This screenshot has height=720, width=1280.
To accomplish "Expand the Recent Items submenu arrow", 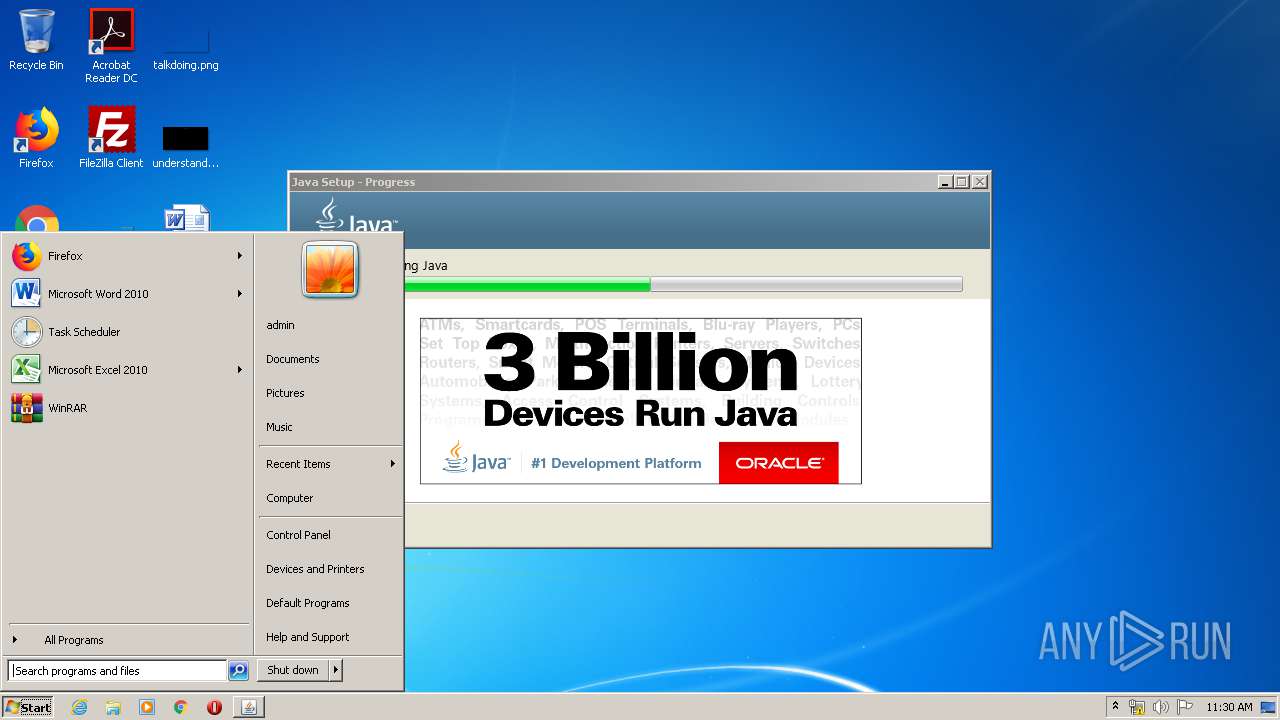I will coord(392,464).
